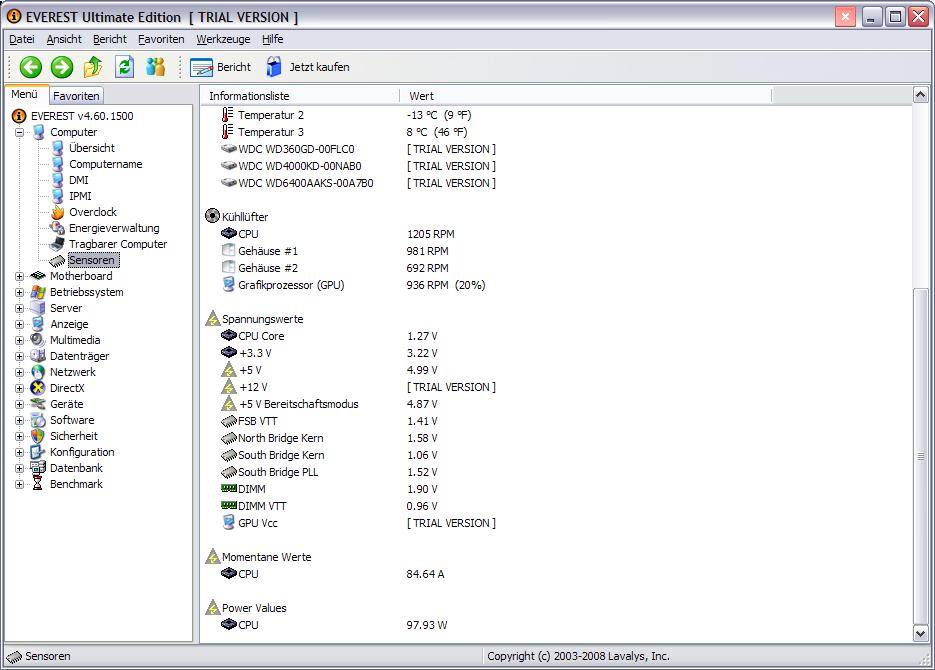Click the Konfiguration icon in tree

(x=38, y=452)
